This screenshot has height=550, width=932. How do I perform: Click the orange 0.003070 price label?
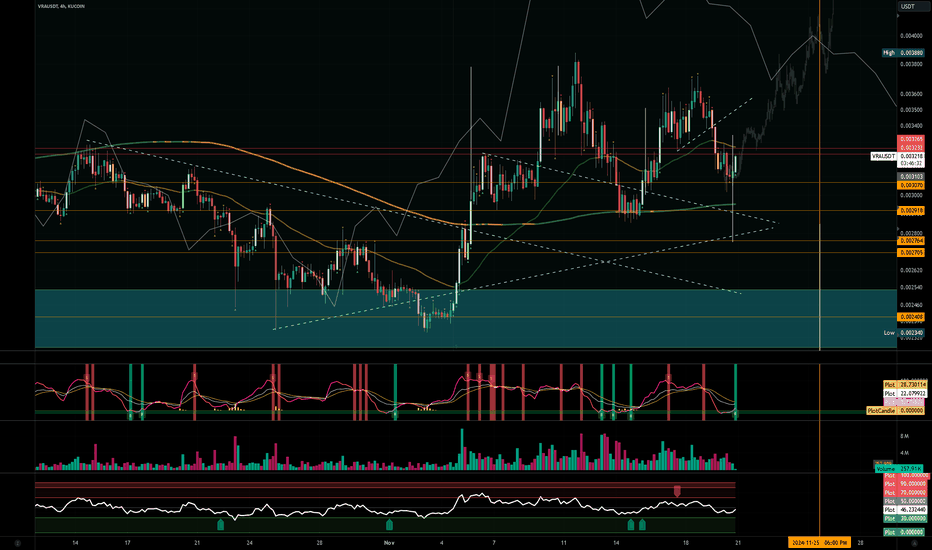[911, 186]
